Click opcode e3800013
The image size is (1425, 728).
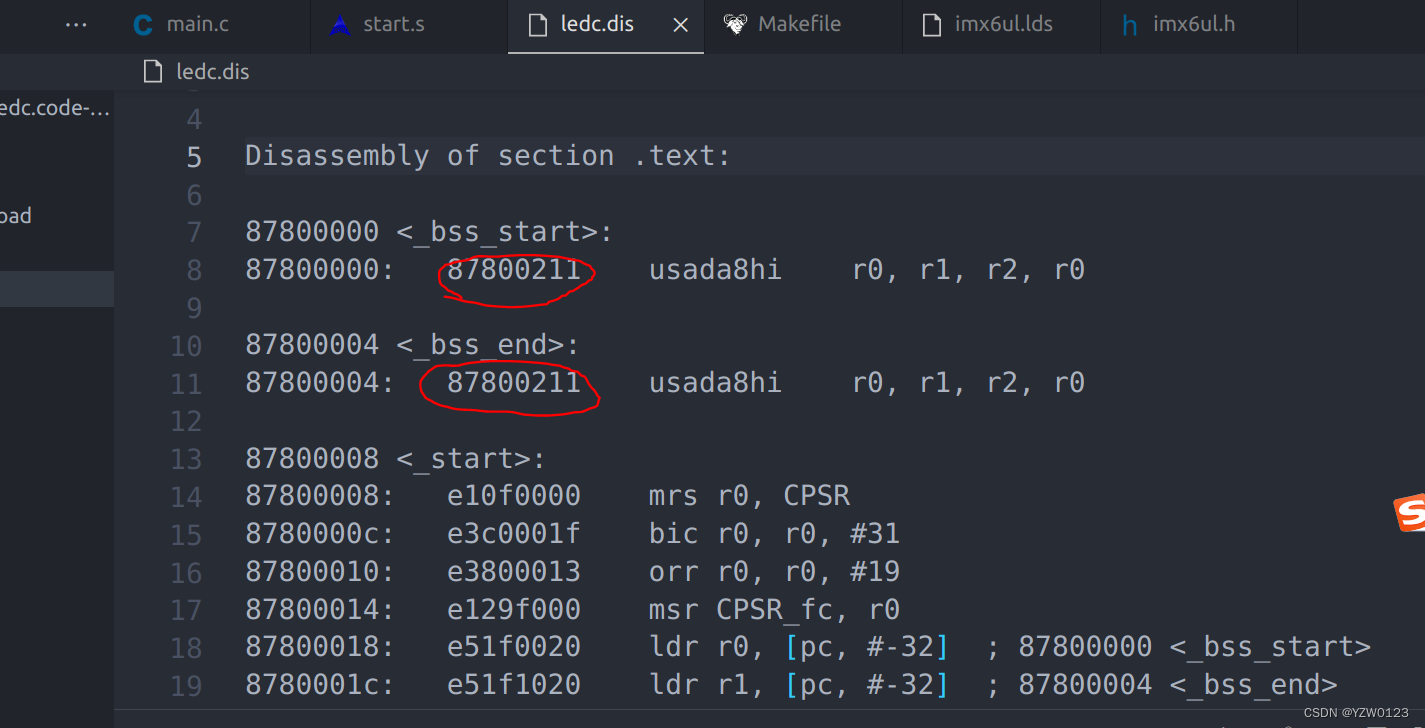tap(513, 572)
